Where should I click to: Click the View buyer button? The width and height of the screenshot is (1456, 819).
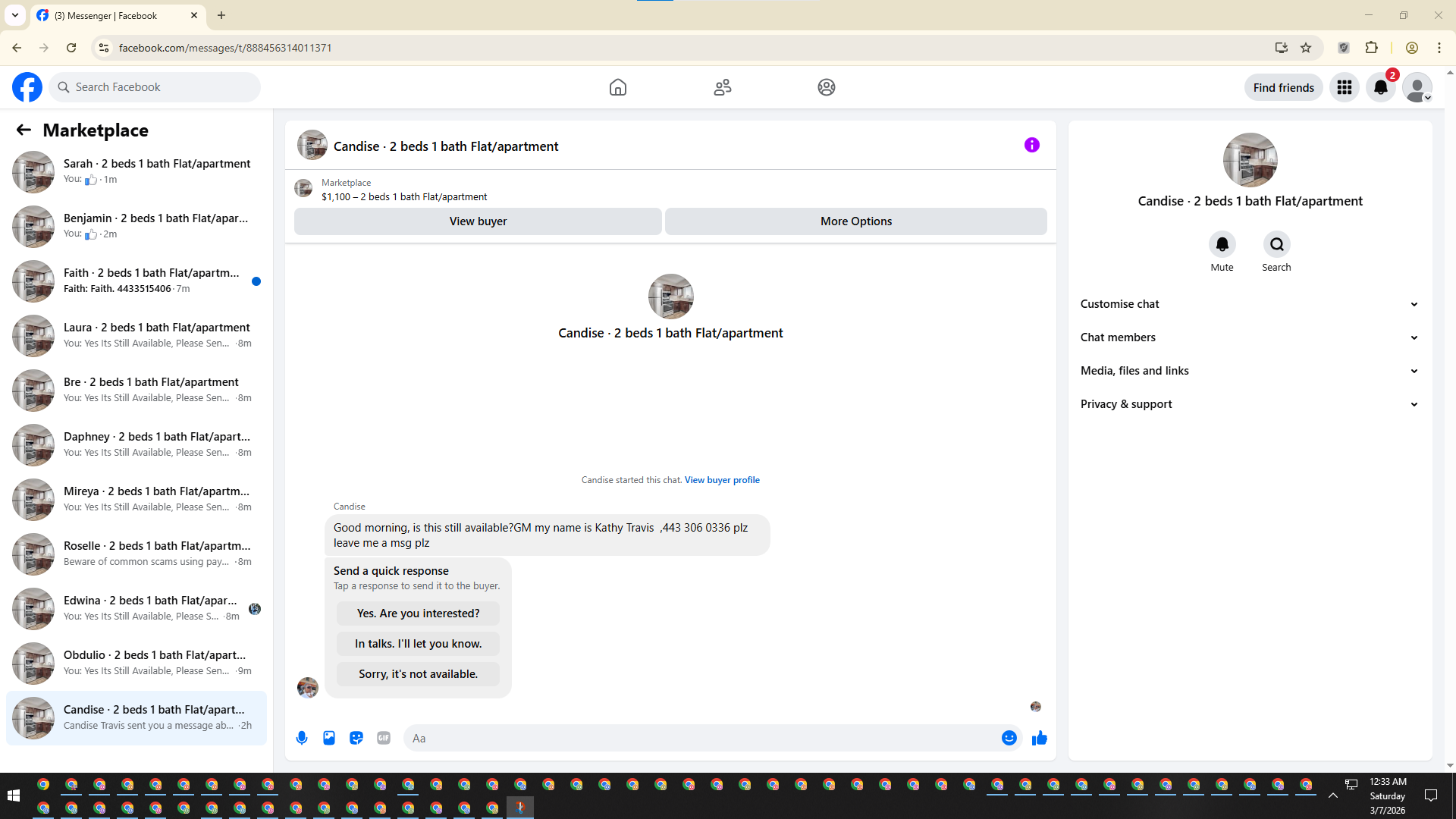click(x=478, y=221)
